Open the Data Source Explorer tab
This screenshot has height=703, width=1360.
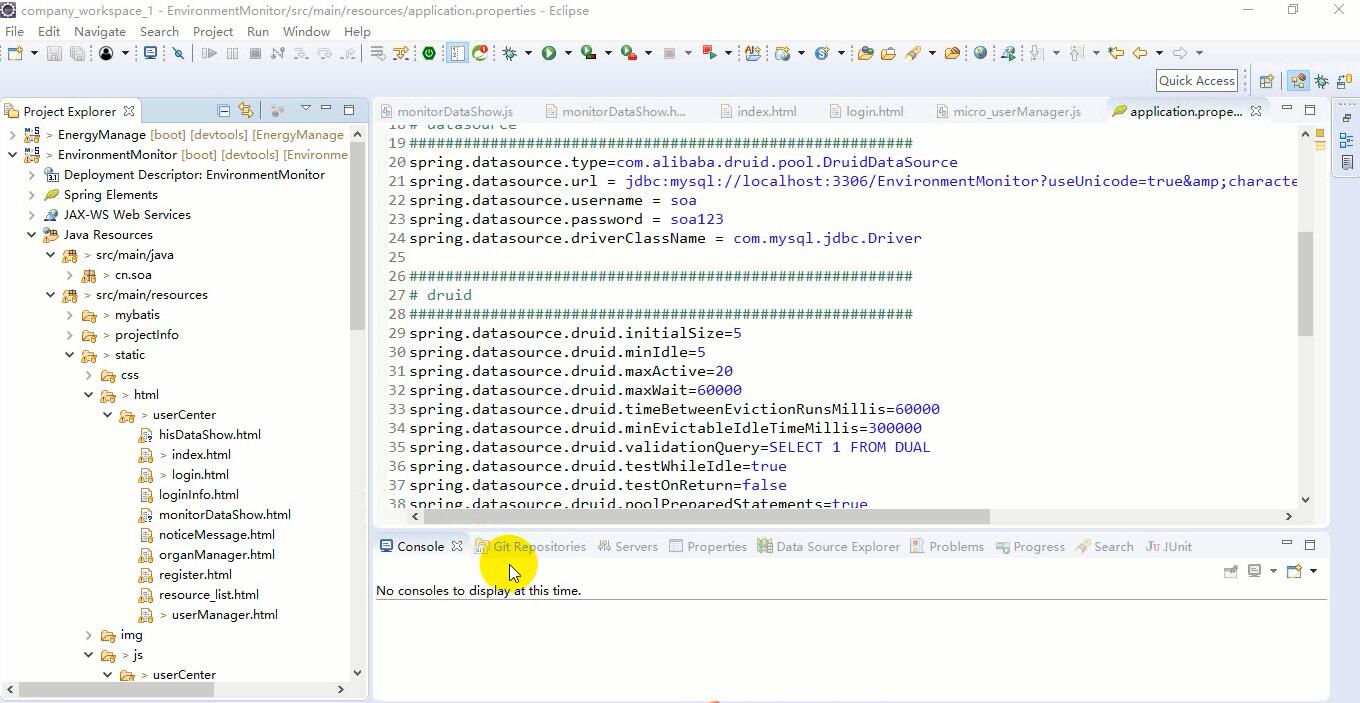click(x=829, y=547)
